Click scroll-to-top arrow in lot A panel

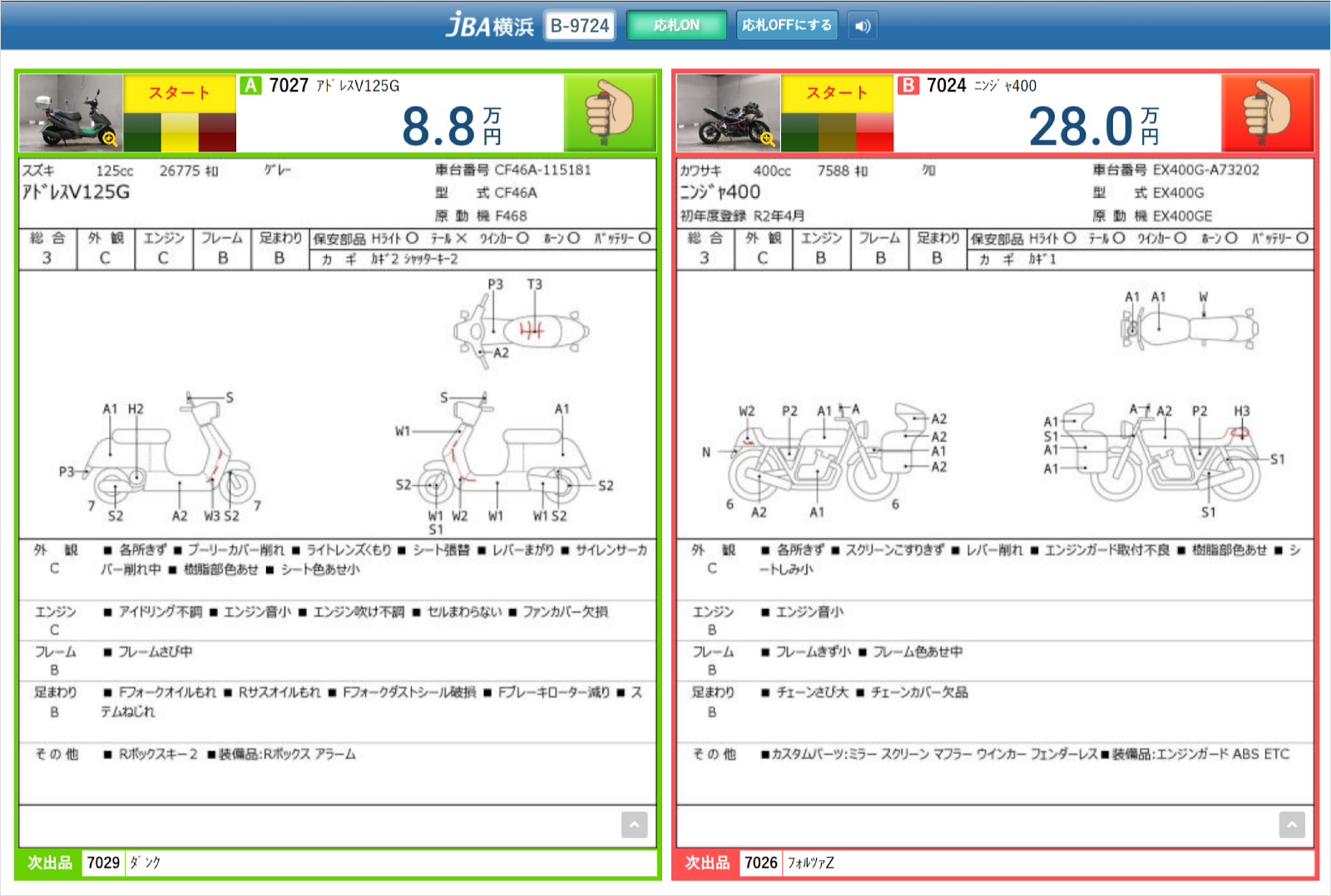click(634, 824)
